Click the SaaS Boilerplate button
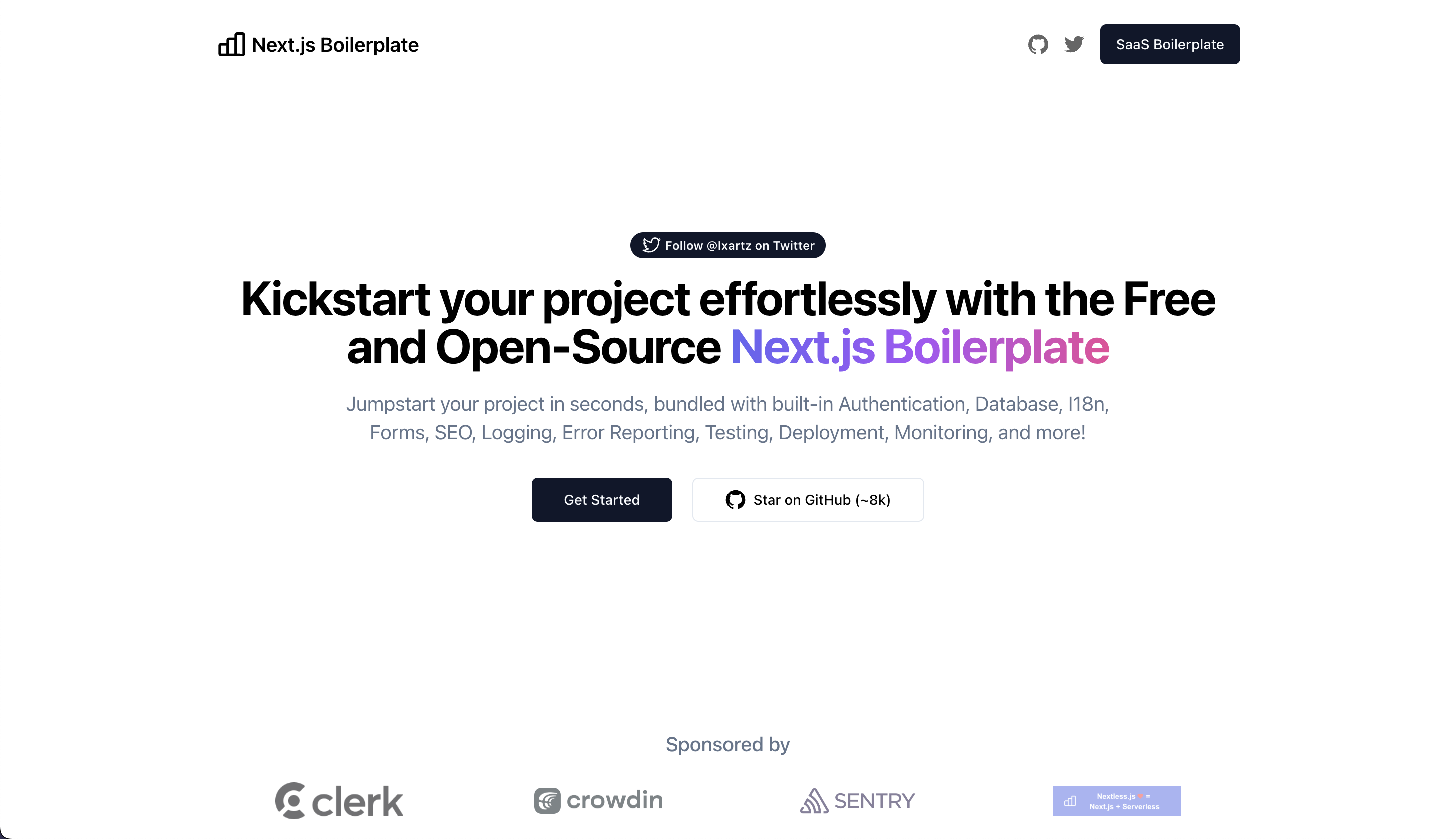This screenshot has width=1456, height=839. point(1169,44)
